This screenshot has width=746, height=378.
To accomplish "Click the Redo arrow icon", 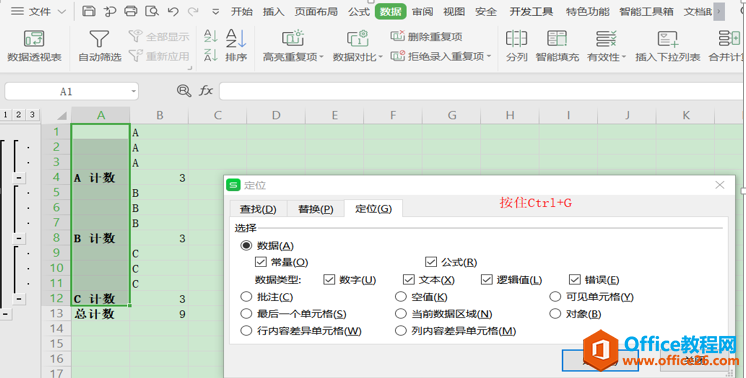I will click(x=193, y=11).
